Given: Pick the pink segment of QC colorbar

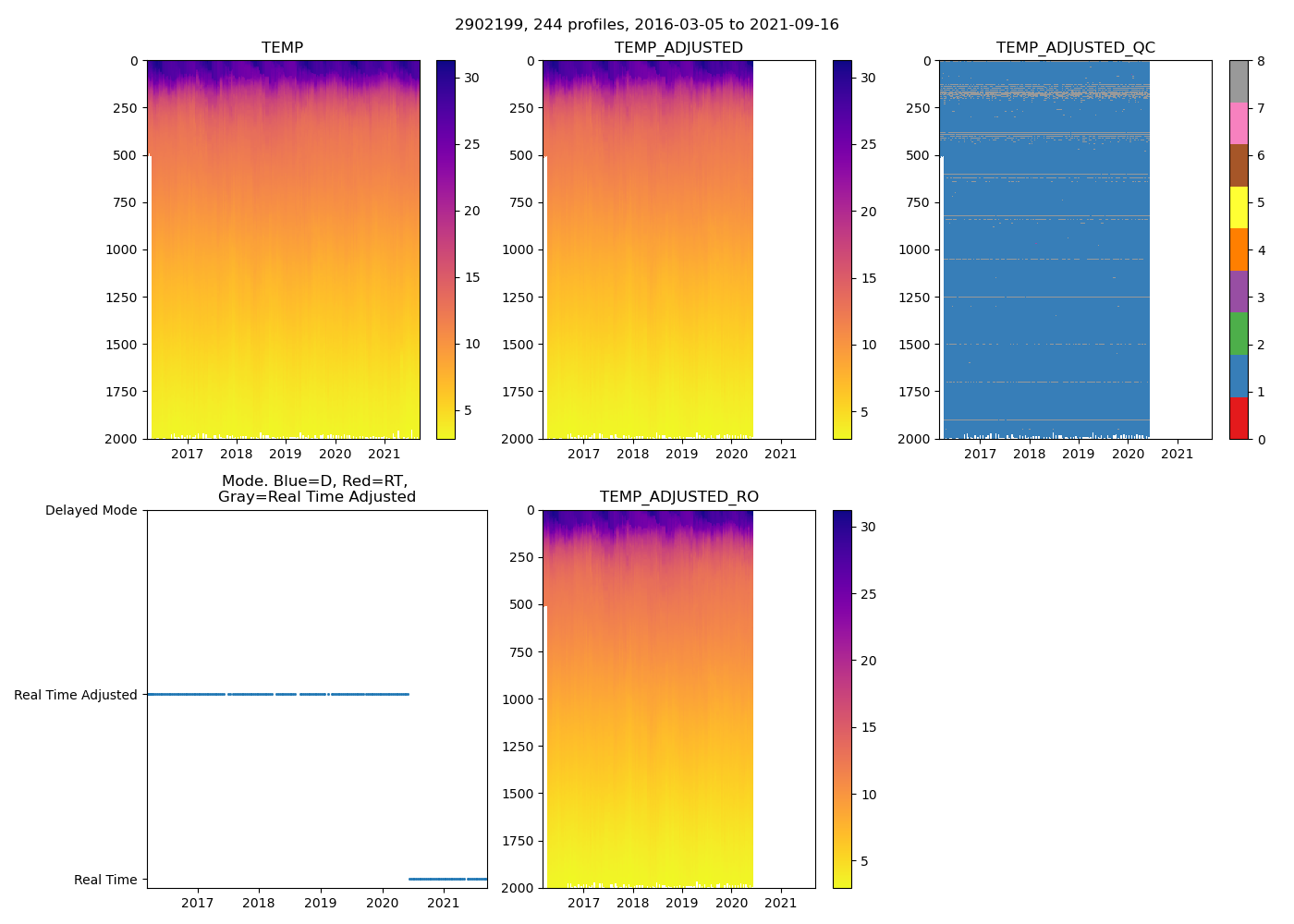Looking at the screenshot, I should pyautogui.click(x=1239, y=123).
